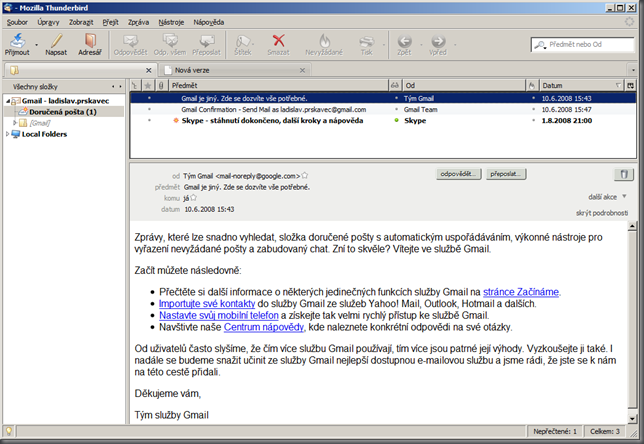This screenshot has height=444, width=644.
Task: Sort by Datum column
Action: pyautogui.click(x=582, y=85)
